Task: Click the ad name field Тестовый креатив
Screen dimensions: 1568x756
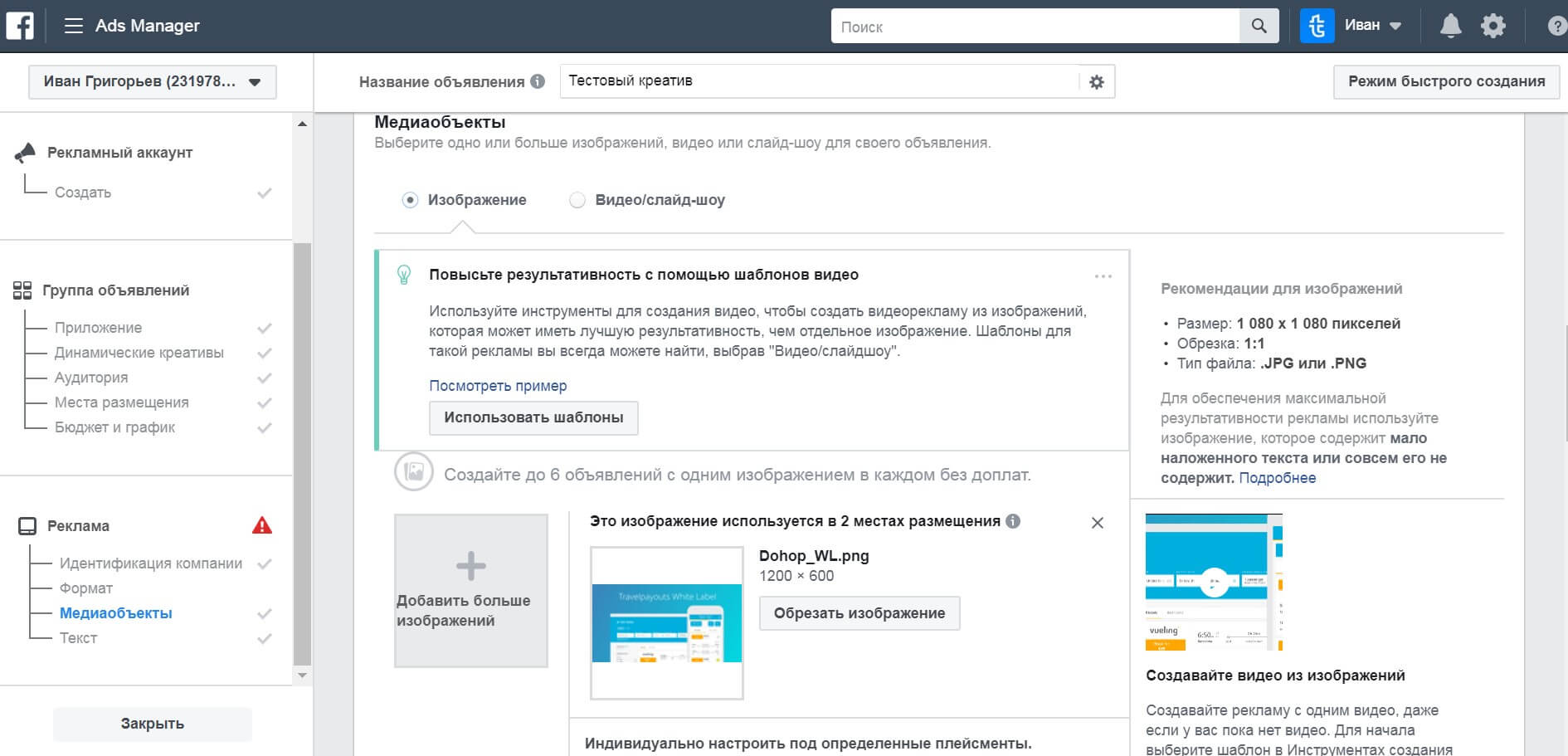Action: [x=820, y=81]
